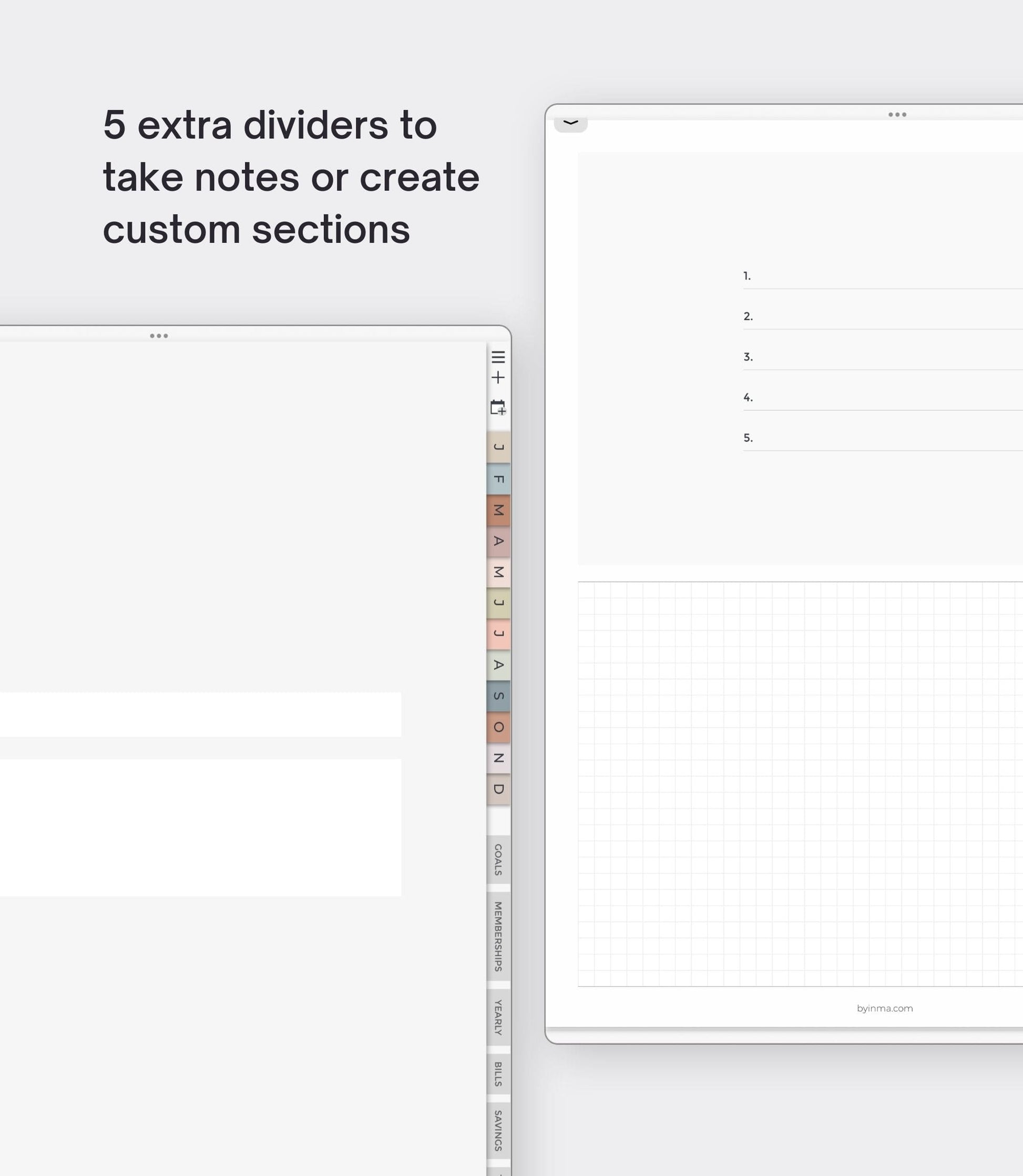Open the October (O) month tab
Image resolution: width=1023 pixels, height=1176 pixels.
(x=498, y=727)
